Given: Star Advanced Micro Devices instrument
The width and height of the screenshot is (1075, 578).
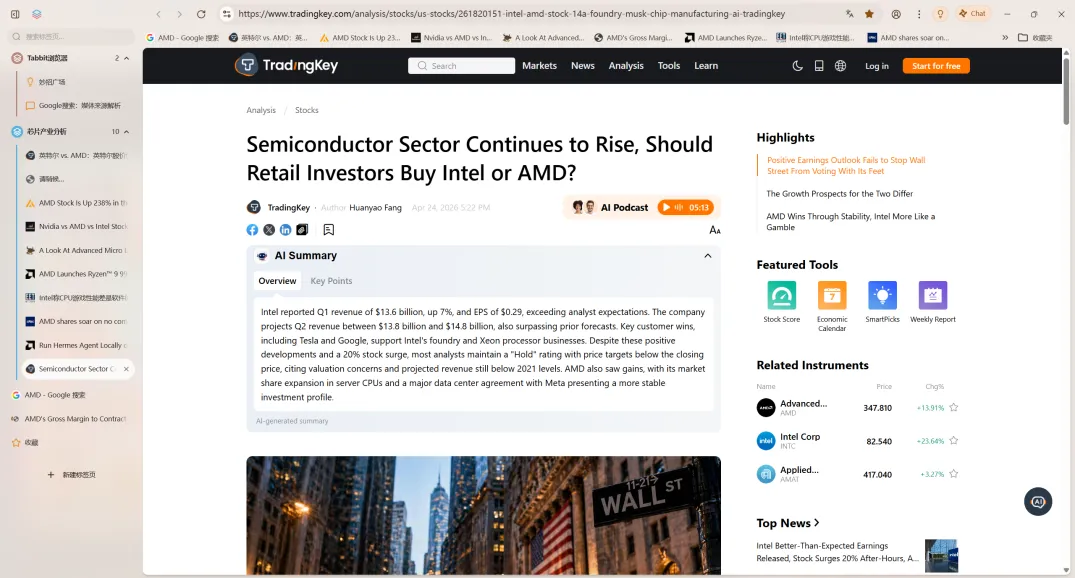Looking at the screenshot, I should [953, 407].
